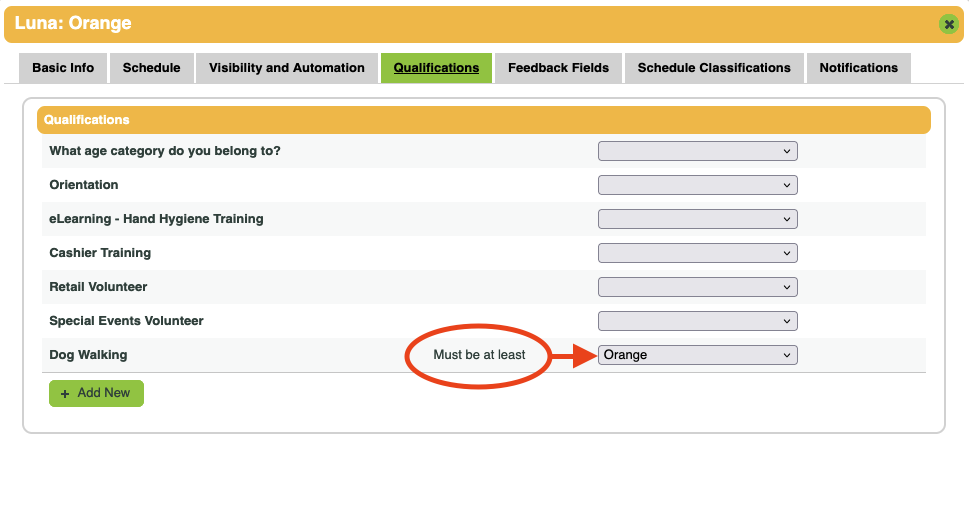
Task: Open Visibility and Automation tab
Action: click(x=286, y=68)
